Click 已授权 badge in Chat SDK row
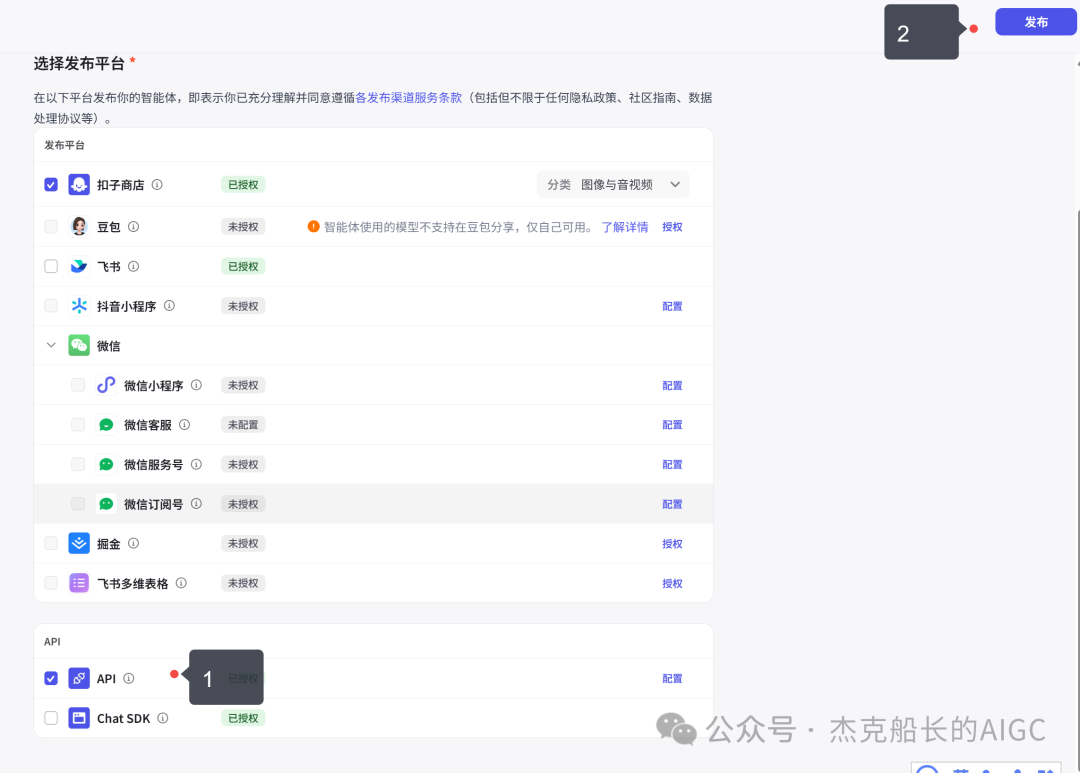This screenshot has height=773, width=1080. coord(243,718)
